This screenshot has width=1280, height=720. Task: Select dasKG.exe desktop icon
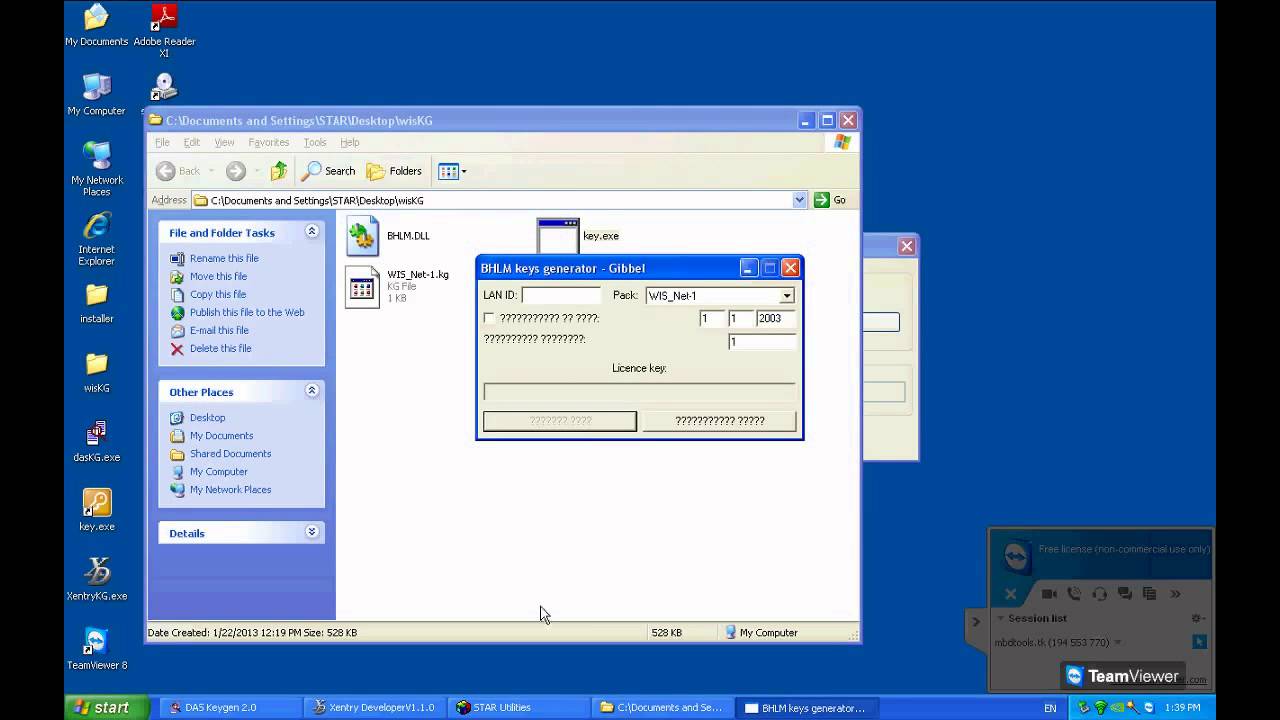point(97,441)
